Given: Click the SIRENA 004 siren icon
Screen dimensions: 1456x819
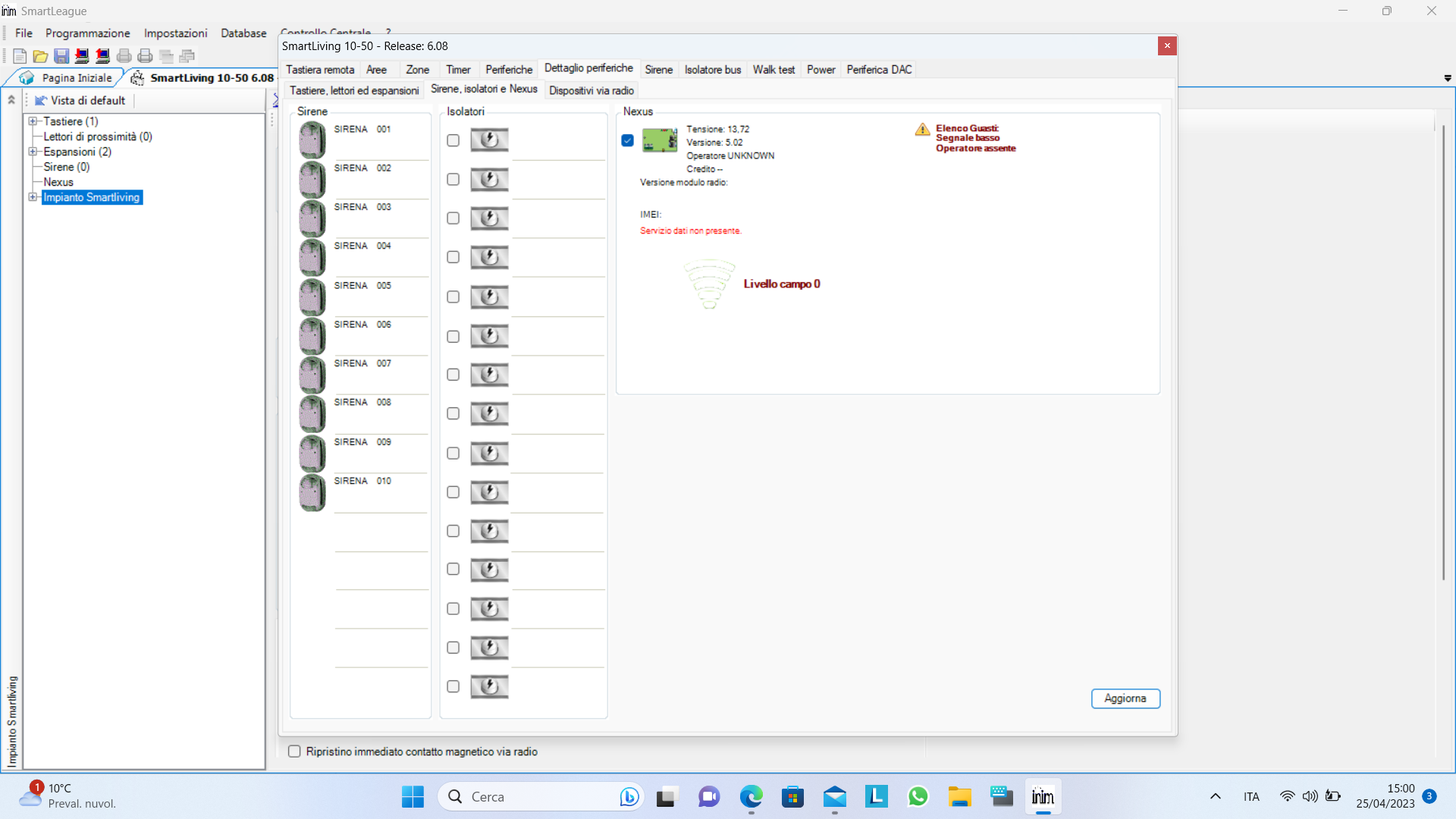Looking at the screenshot, I should tap(312, 258).
